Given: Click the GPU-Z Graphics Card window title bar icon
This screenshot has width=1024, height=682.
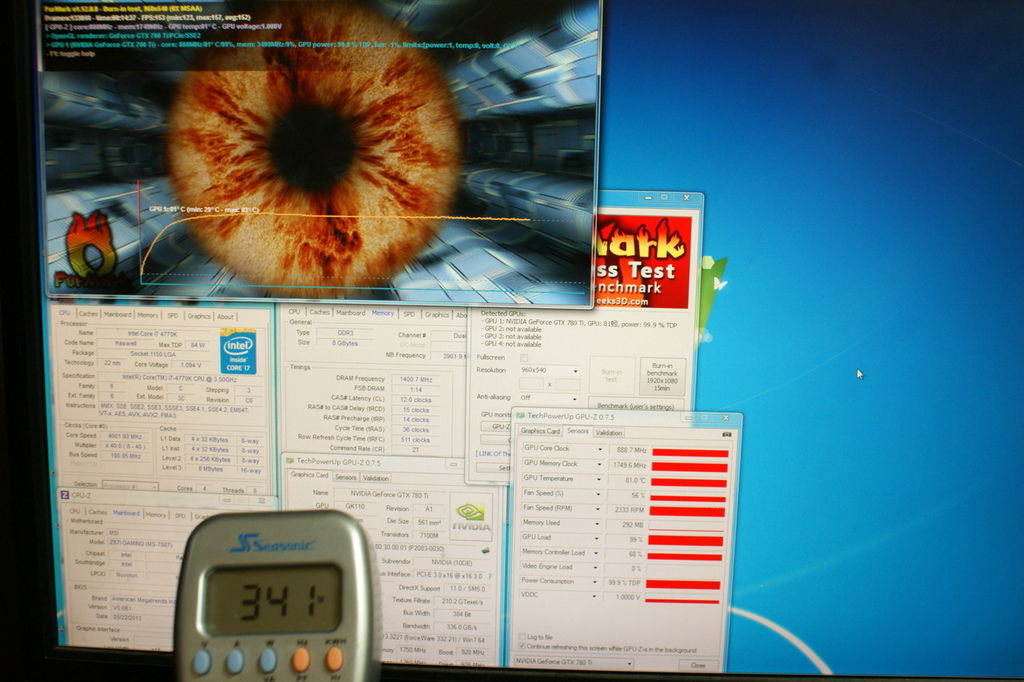Looking at the screenshot, I should pos(291,461).
